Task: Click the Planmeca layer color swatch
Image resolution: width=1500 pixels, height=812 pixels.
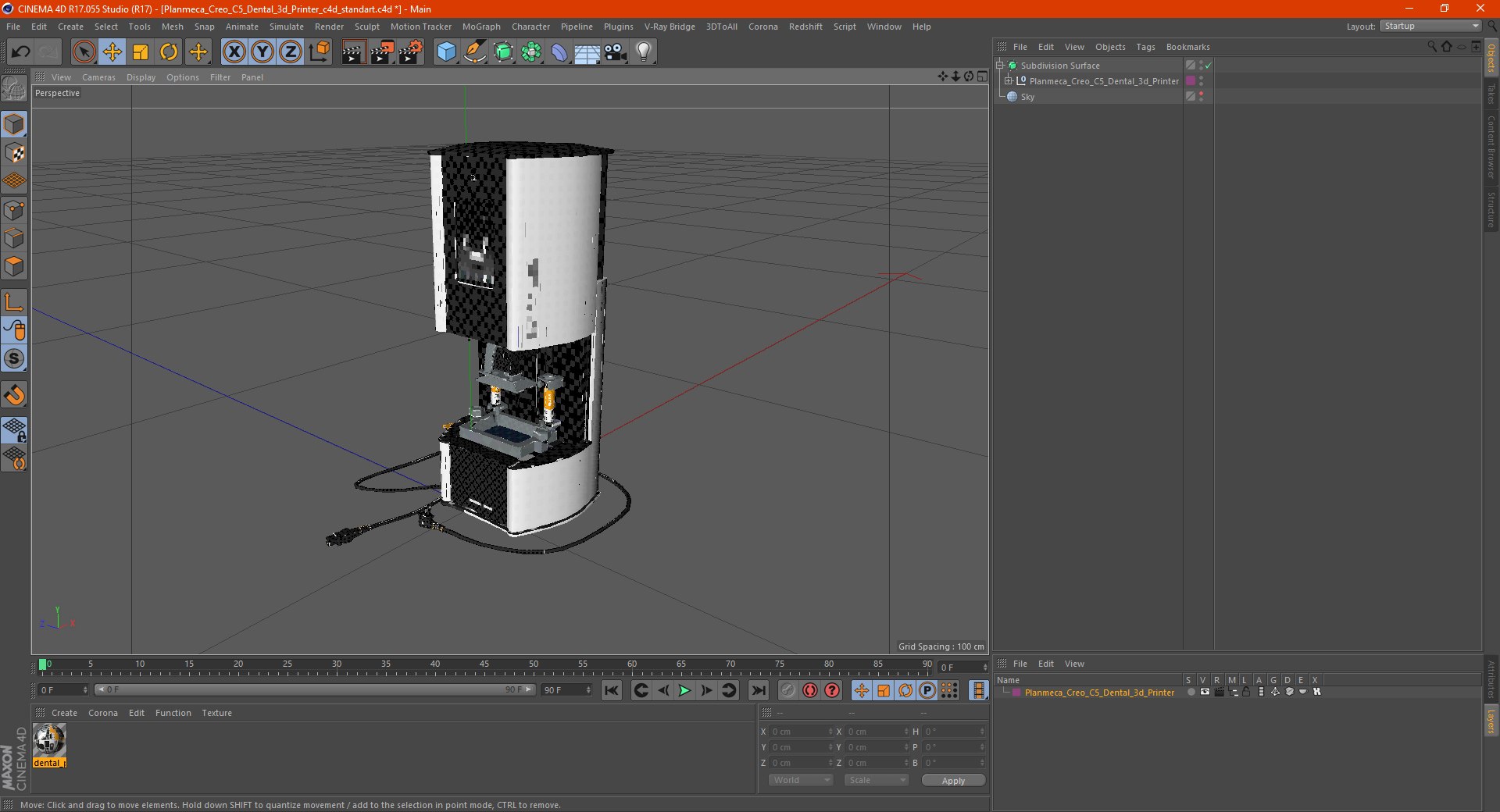Action: click(1016, 692)
